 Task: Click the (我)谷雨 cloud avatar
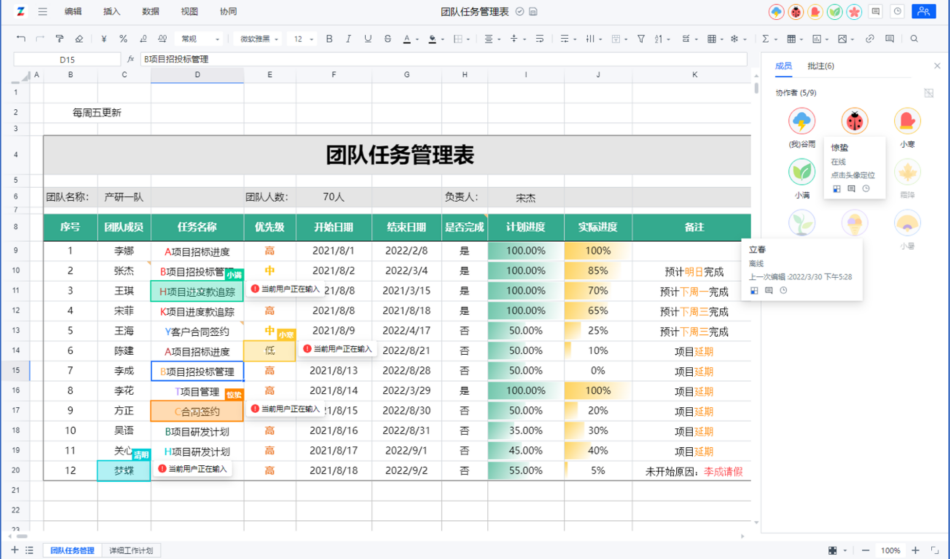802,121
